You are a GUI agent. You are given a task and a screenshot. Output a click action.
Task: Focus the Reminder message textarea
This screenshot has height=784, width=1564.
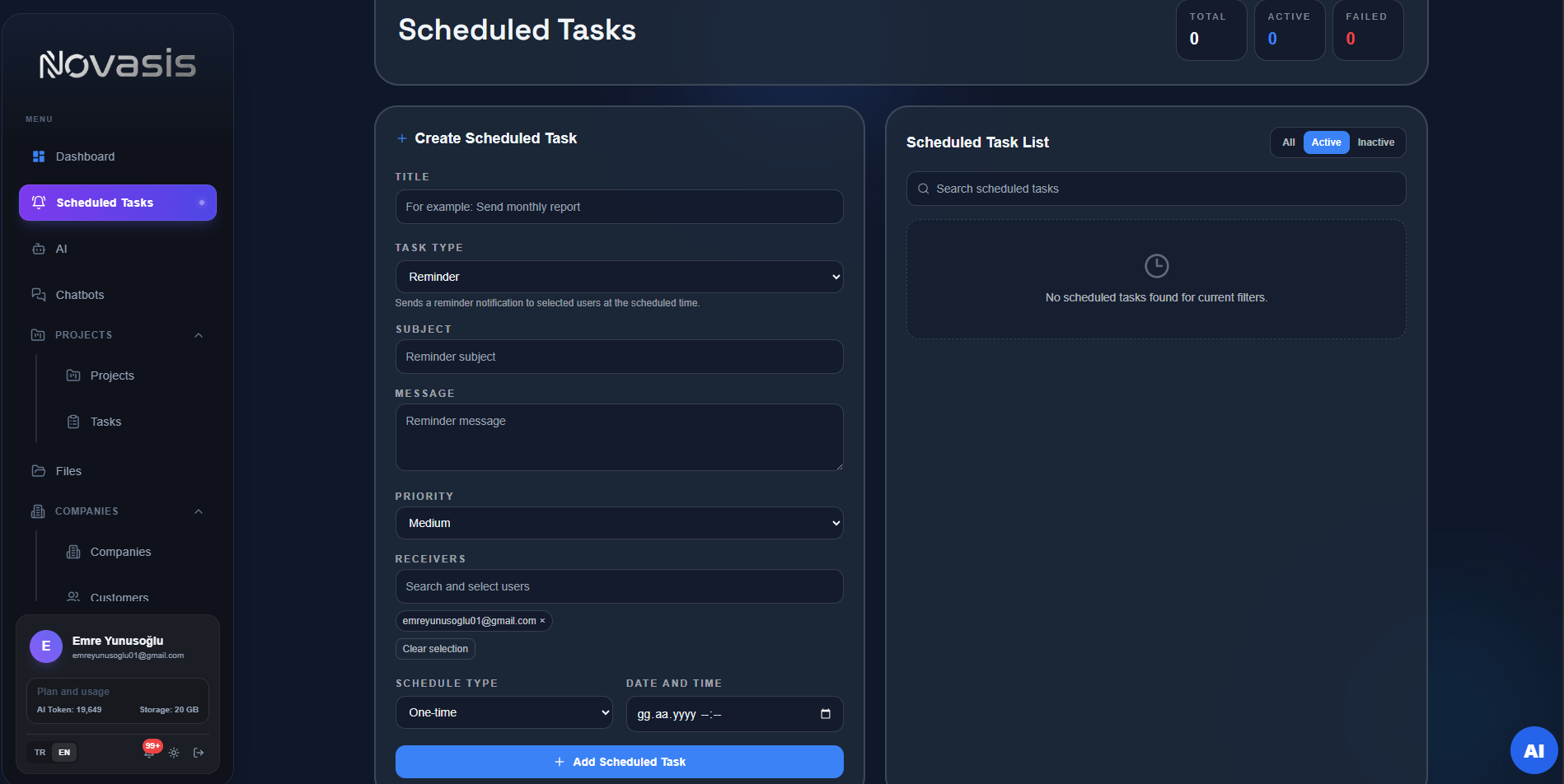(x=620, y=437)
